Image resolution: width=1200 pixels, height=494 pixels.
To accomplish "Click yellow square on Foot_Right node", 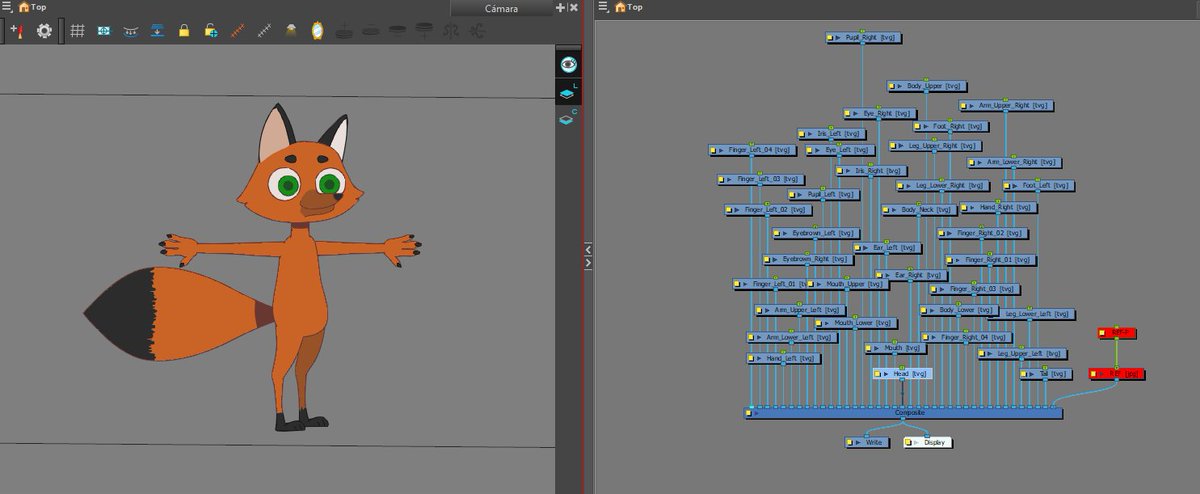I will [x=917, y=127].
